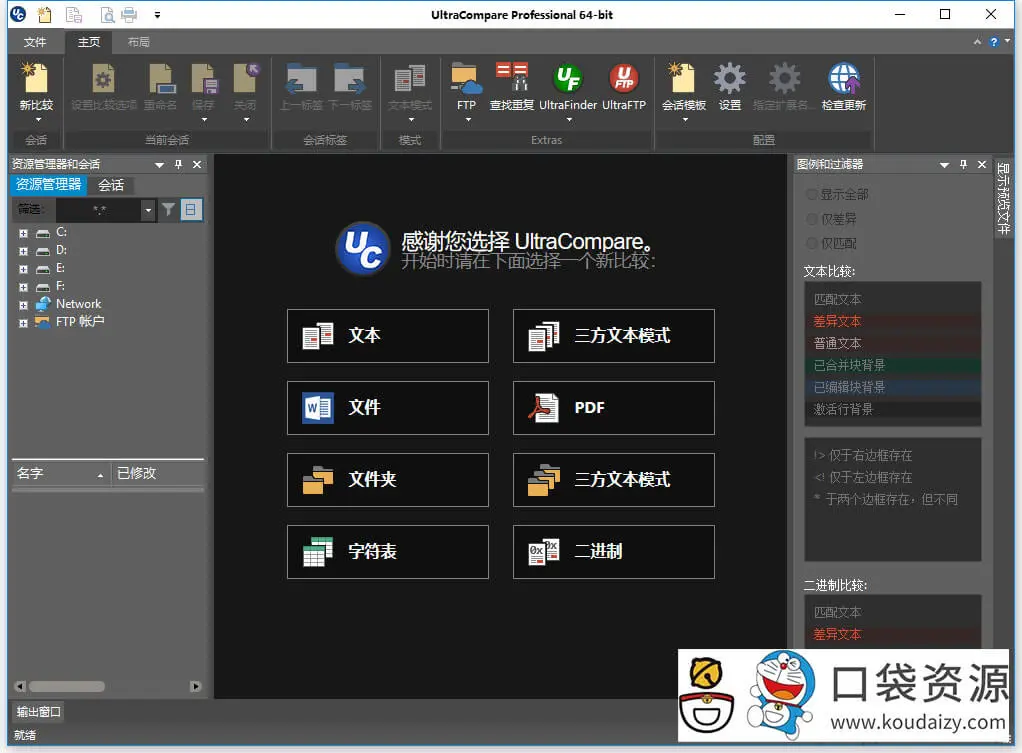
Task: Open 会话模板 session templates
Action: 684,87
